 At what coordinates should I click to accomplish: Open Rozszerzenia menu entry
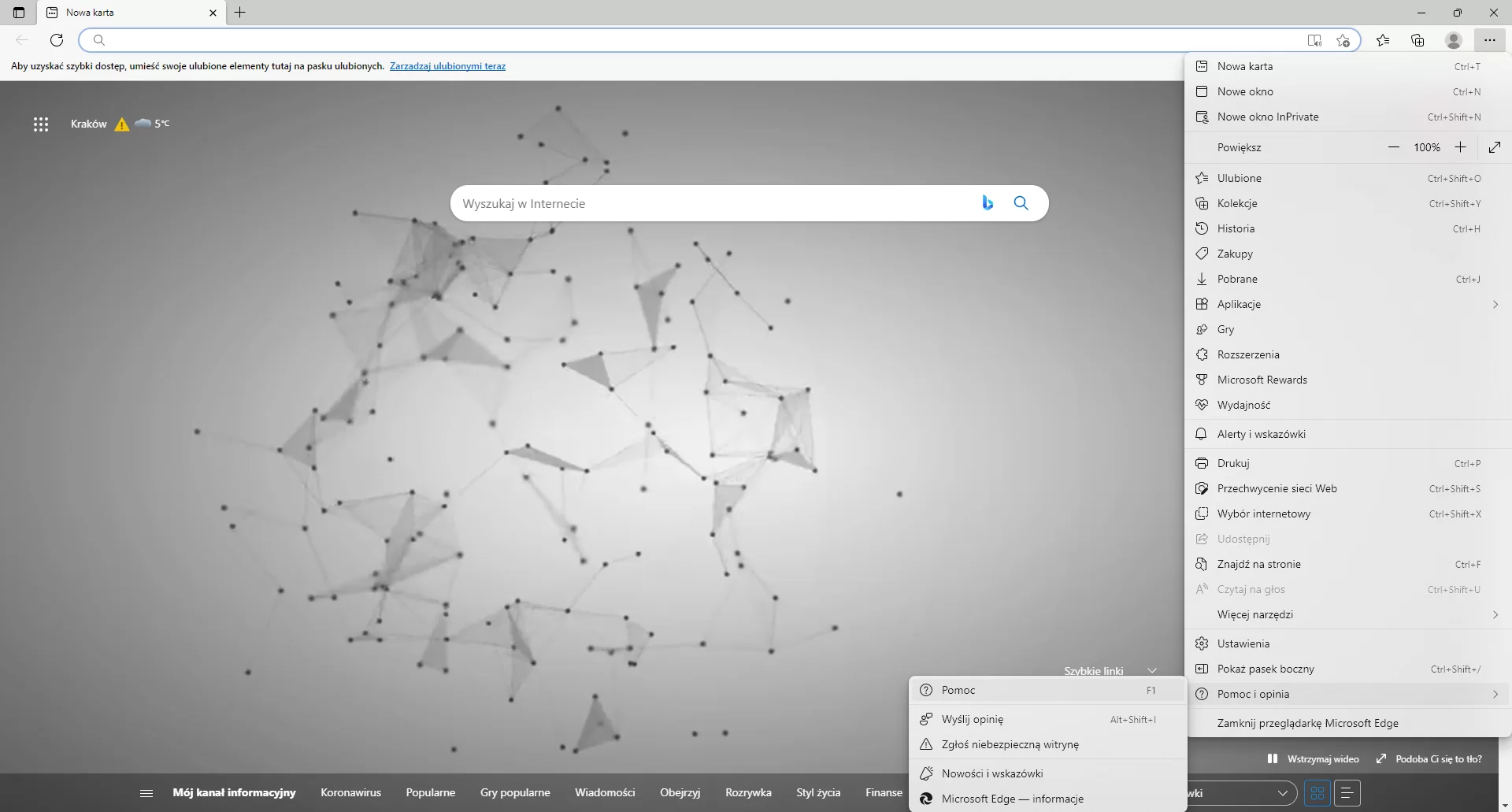coord(1347,354)
